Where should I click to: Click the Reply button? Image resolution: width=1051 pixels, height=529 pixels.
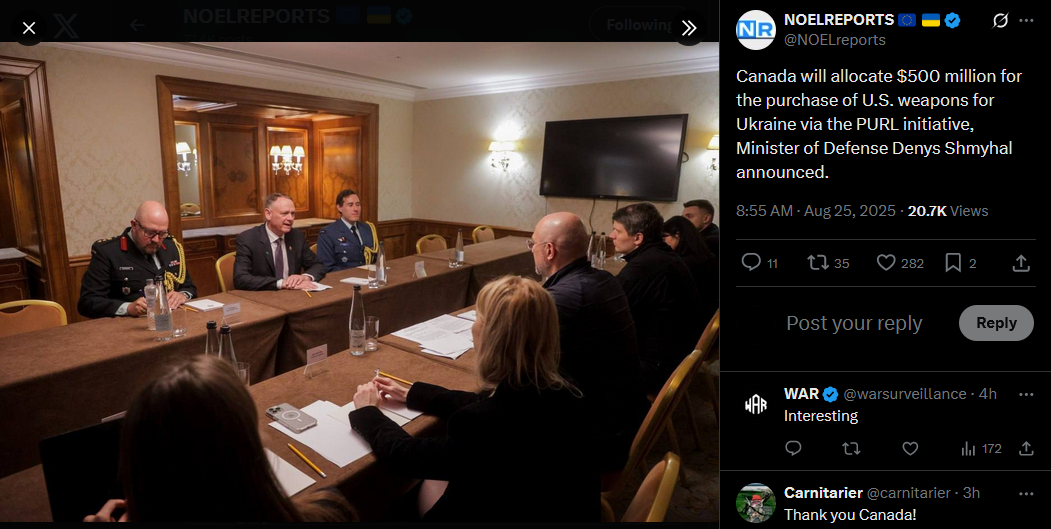click(x=996, y=323)
